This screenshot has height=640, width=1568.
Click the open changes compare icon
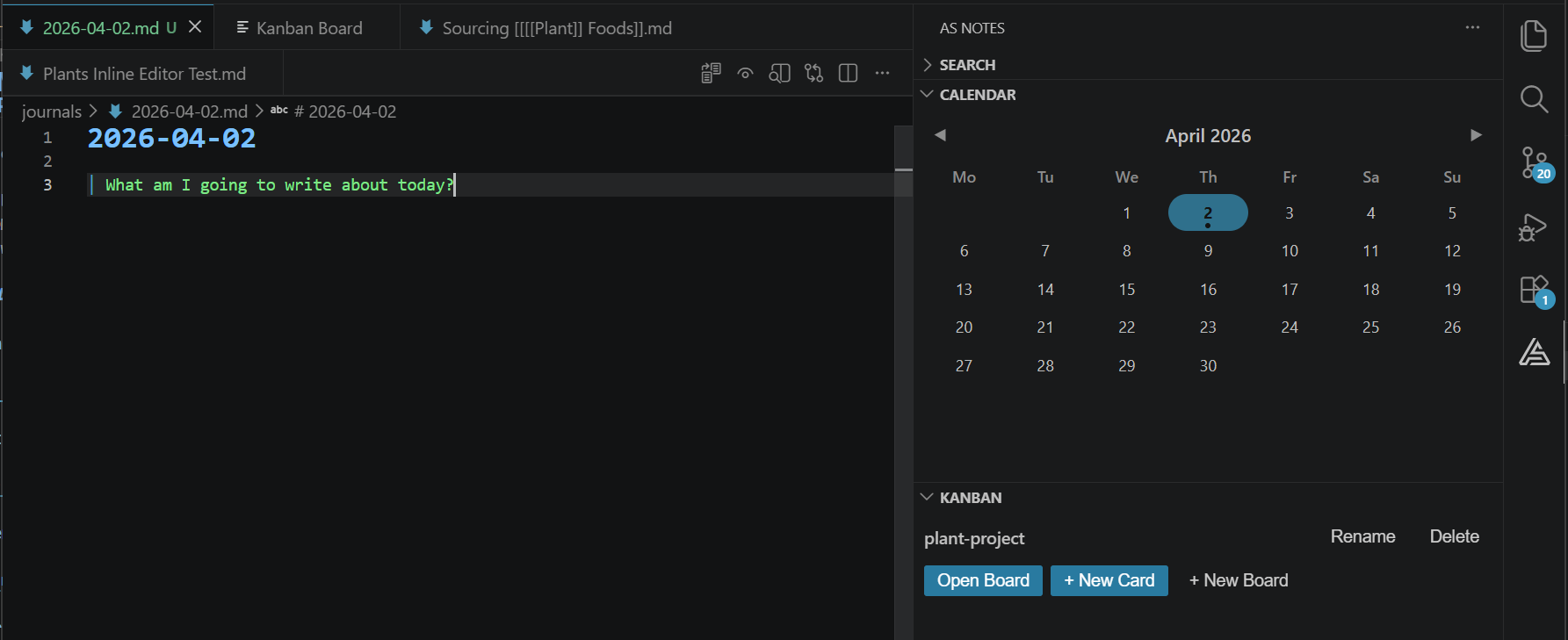(x=813, y=74)
